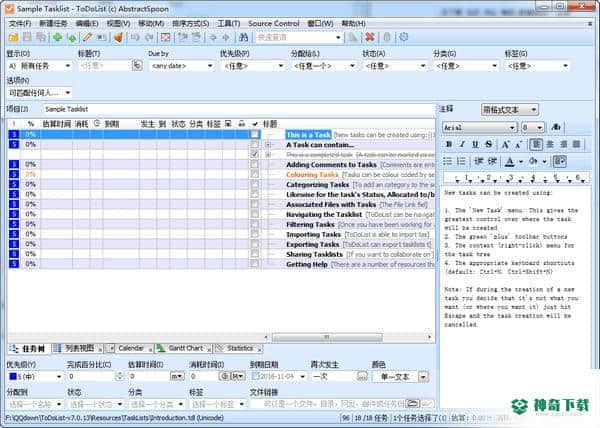Open the 视图(V) menu
Image resolution: width=600 pixels, height=428 pixels.
pyautogui.click(x=118, y=24)
